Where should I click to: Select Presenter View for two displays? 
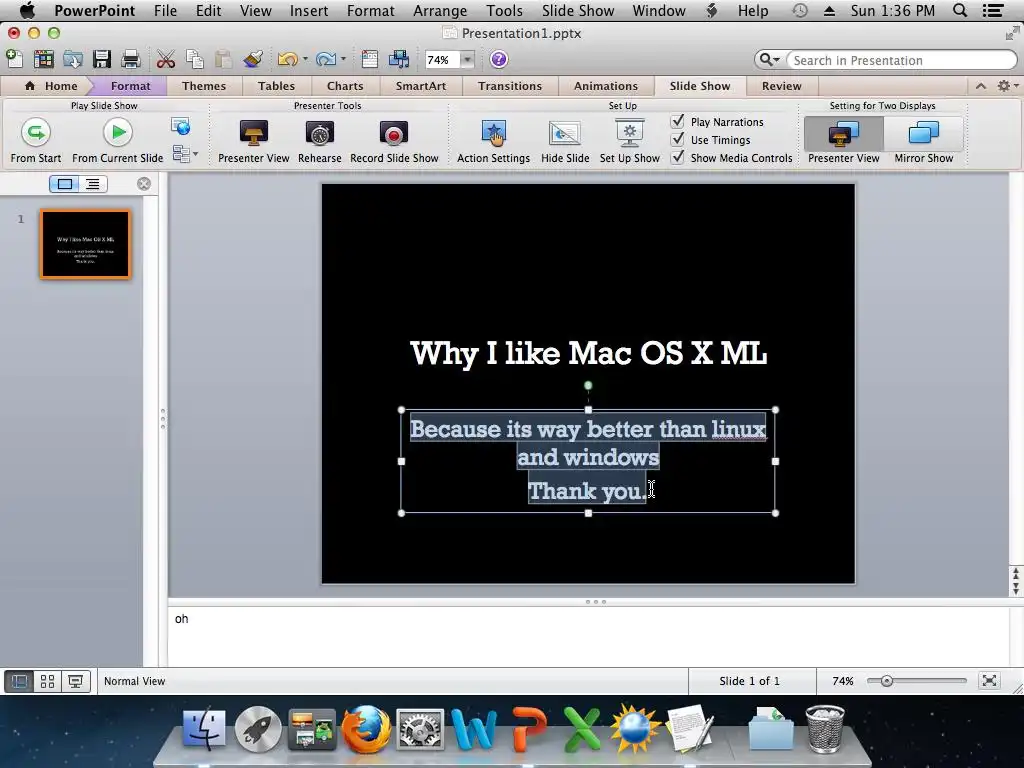pyautogui.click(x=844, y=142)
